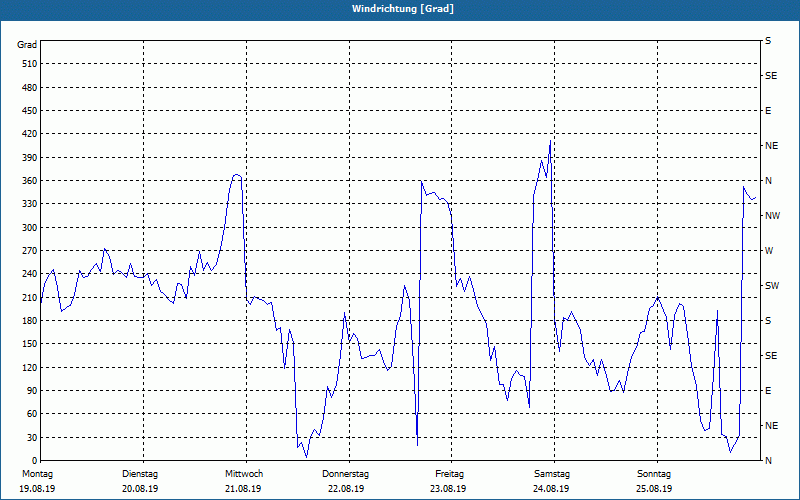Click the 'Dienstag' day label
Screen dimensions: 800x500
[140, 474]
